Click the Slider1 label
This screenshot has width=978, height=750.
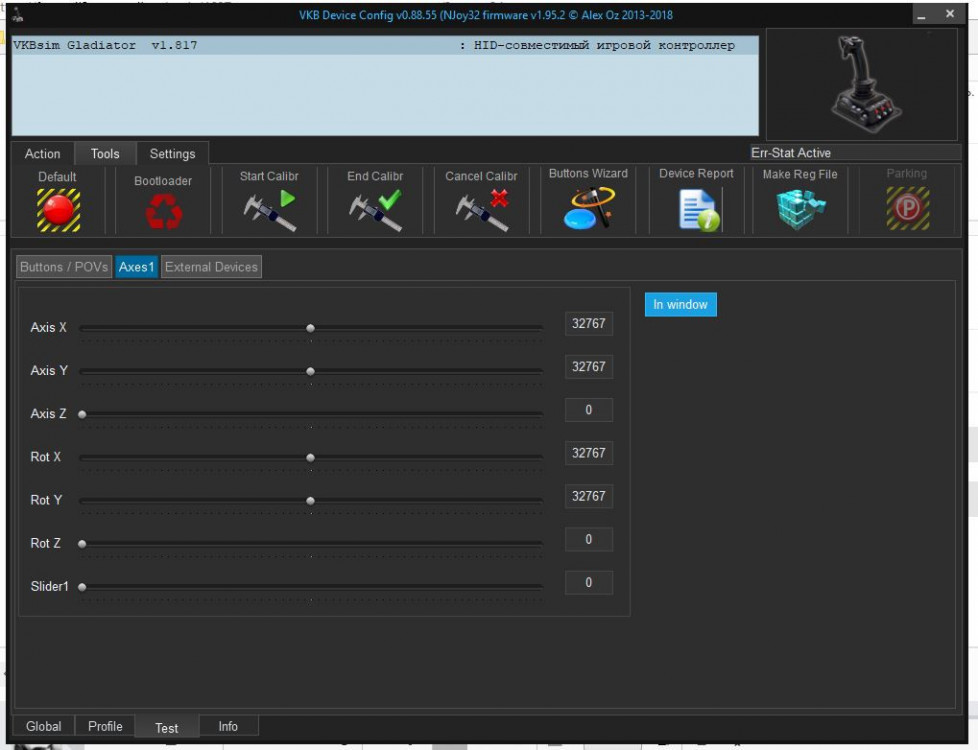coord(49,587)
